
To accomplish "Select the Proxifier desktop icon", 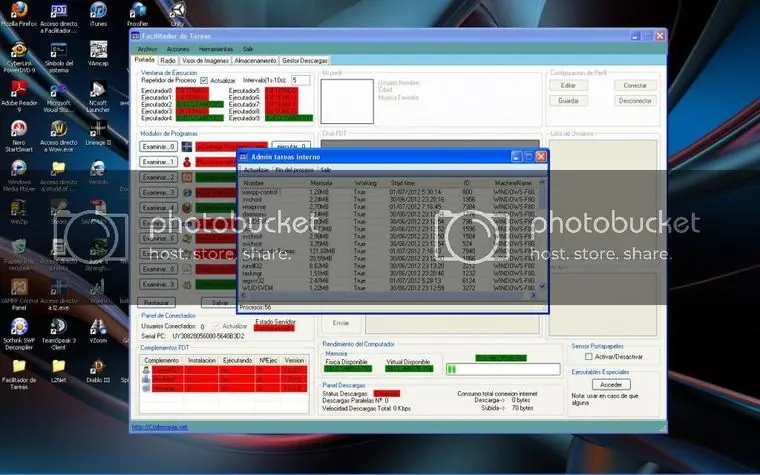I will 138,14.
